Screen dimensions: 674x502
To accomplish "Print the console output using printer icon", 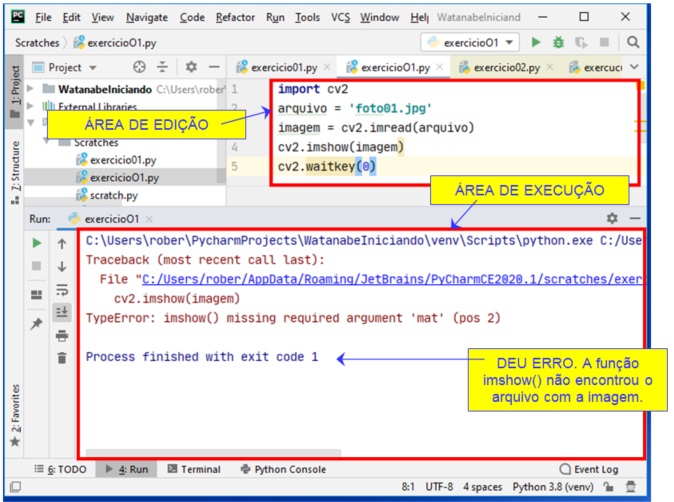I will click(62, 336).
